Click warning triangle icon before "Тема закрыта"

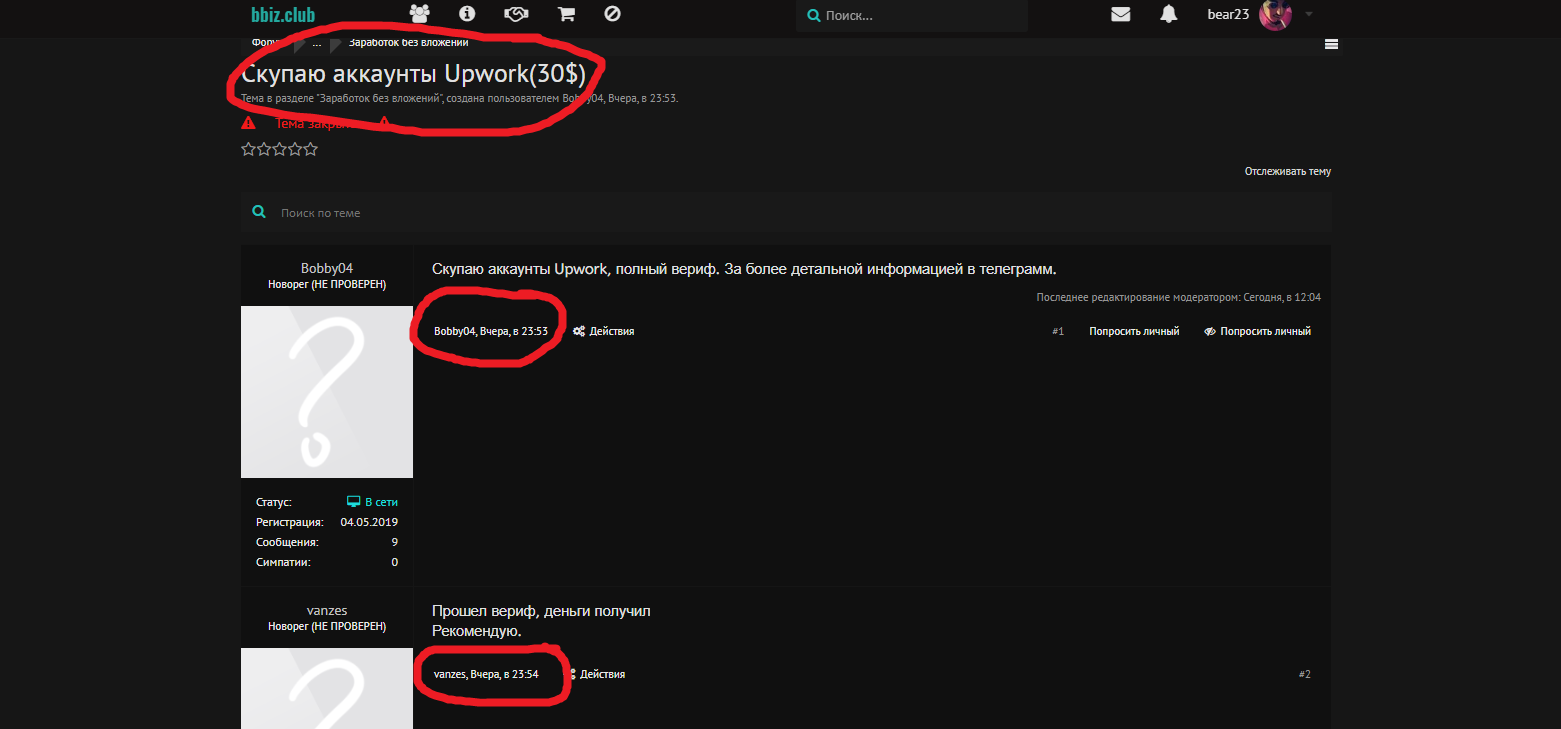tap(248, 123)
